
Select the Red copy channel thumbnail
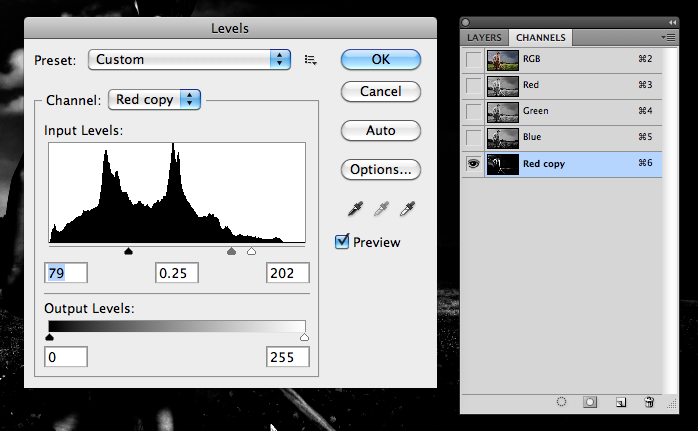tap(503, 164)
